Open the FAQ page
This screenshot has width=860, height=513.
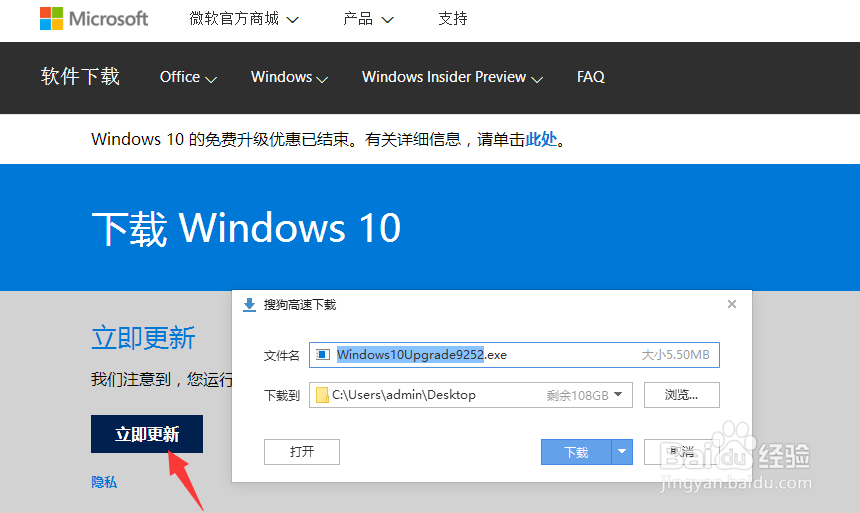pyautogui.click(x=591, y=77)
